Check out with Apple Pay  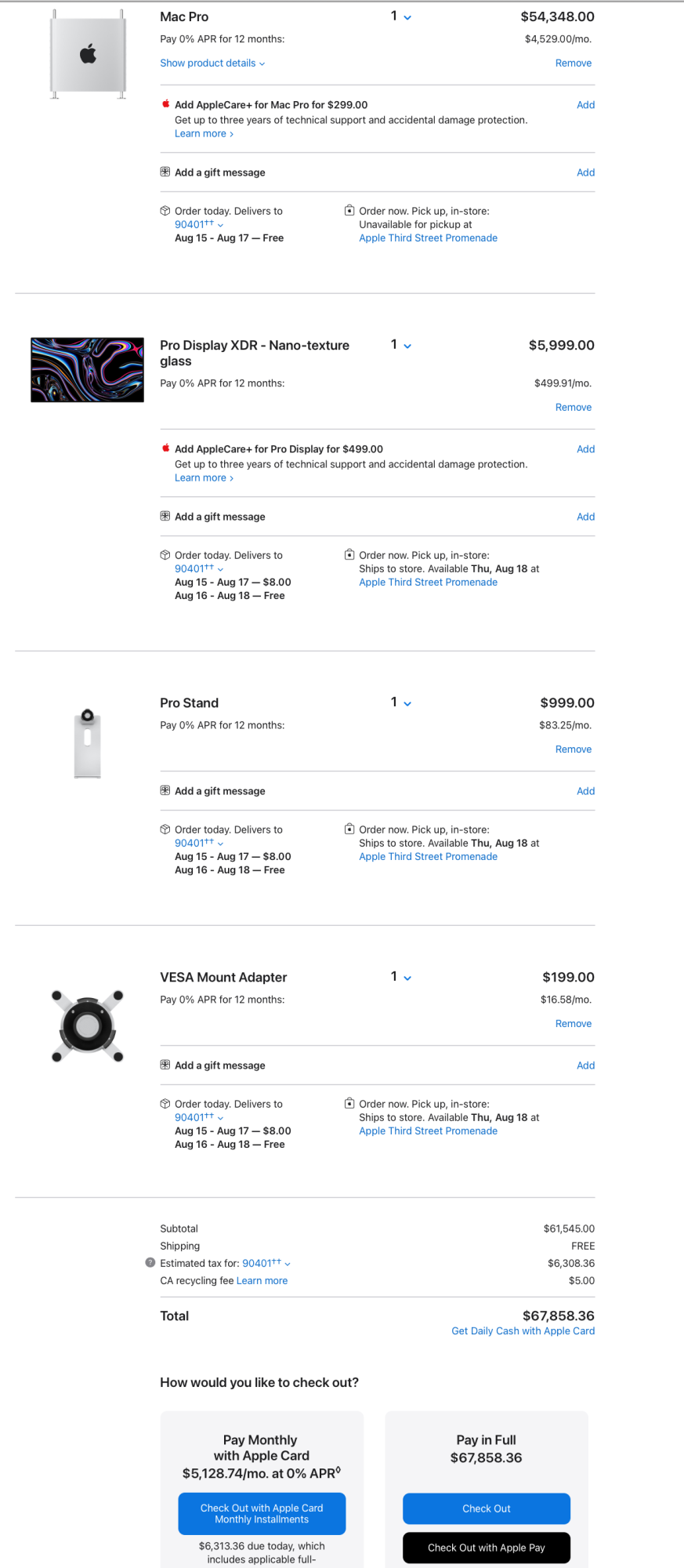(x=486, y=1548)
